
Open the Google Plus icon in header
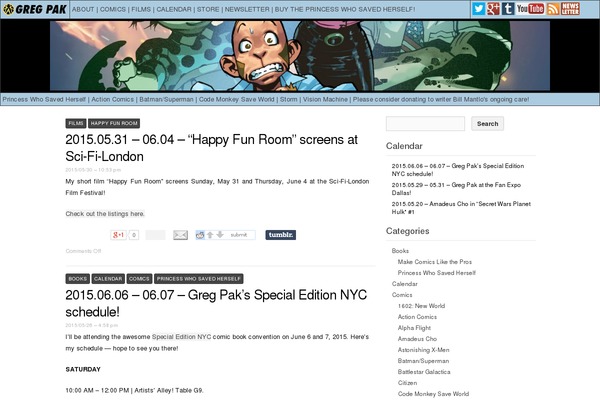coord(493,8)
